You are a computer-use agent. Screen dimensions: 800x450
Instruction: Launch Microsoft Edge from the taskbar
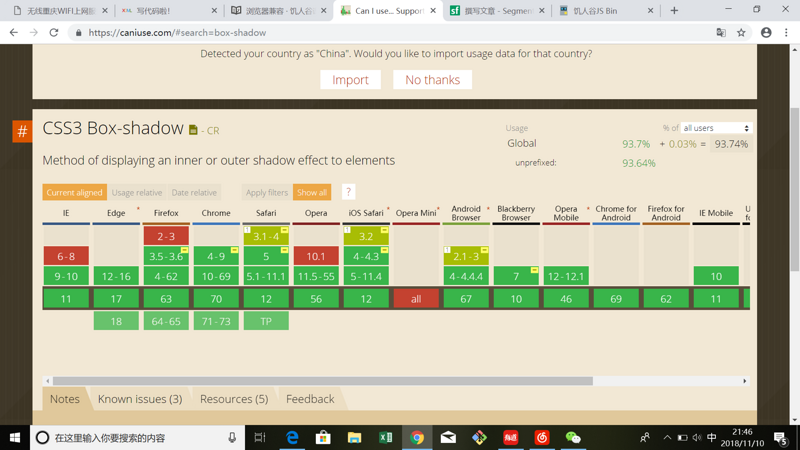coord(292,438)
